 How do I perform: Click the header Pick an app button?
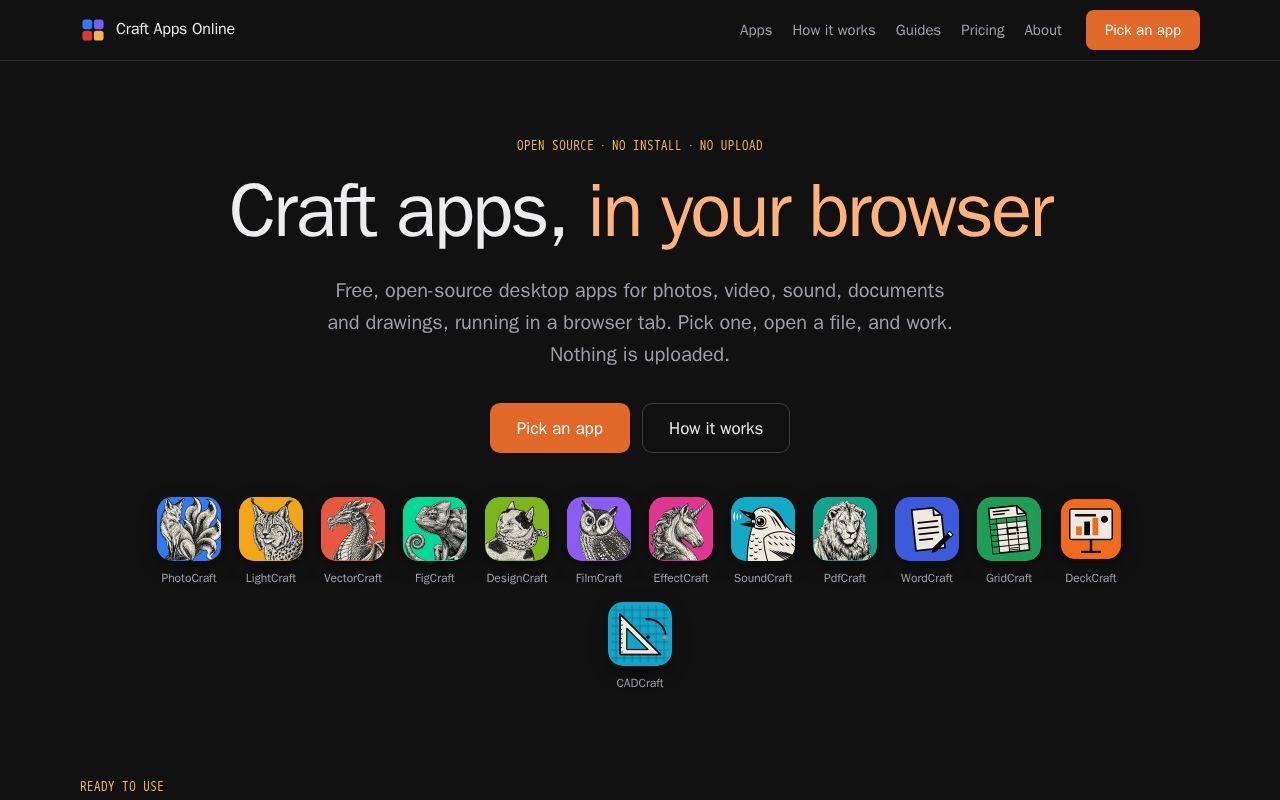pos(1143,30)
